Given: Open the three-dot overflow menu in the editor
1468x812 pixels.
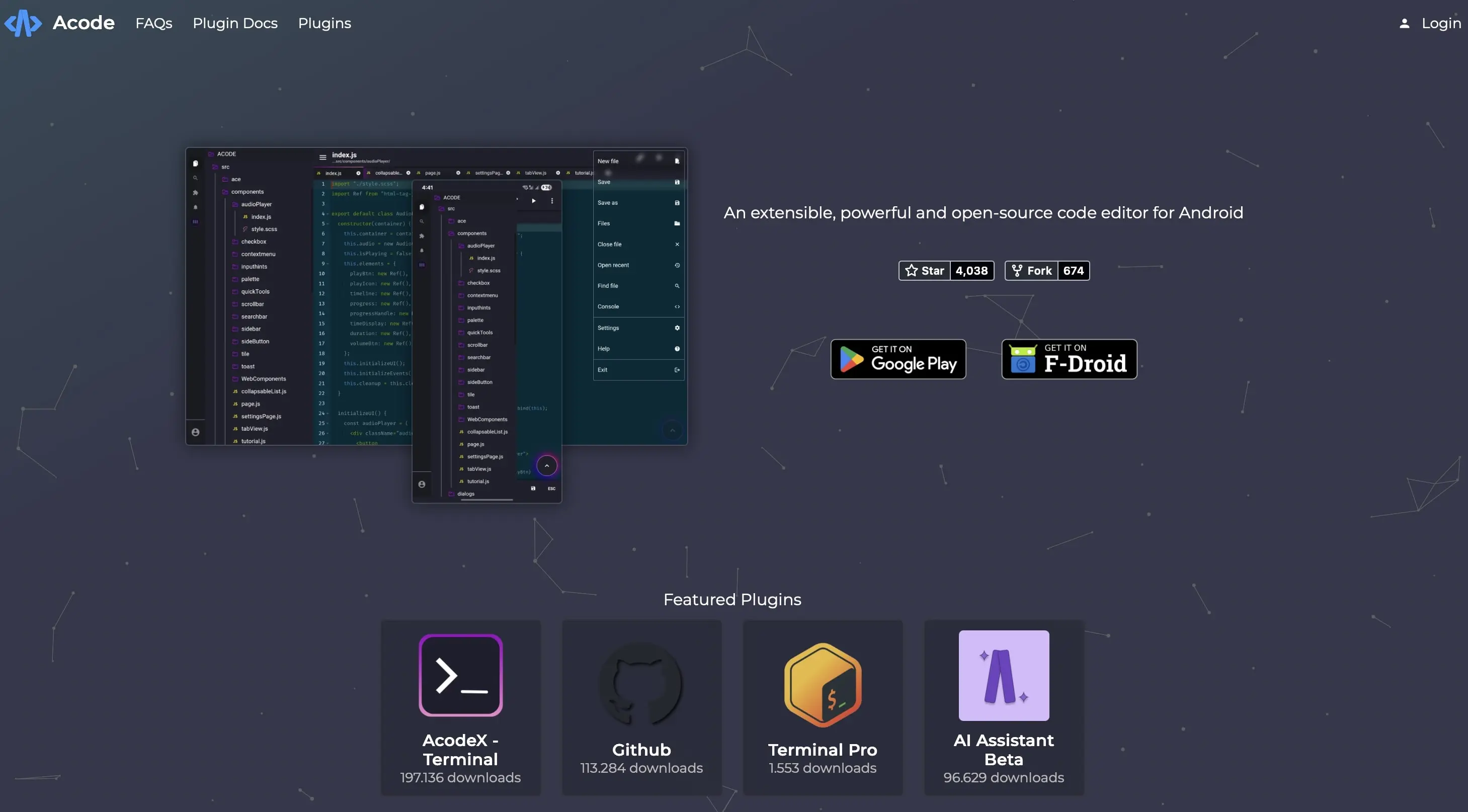Looking at the screenshot, I should pos(552,201).
